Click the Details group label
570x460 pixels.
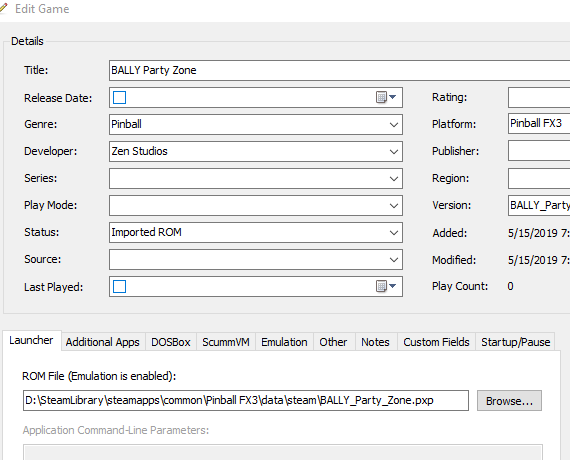(x=27, y=41)
